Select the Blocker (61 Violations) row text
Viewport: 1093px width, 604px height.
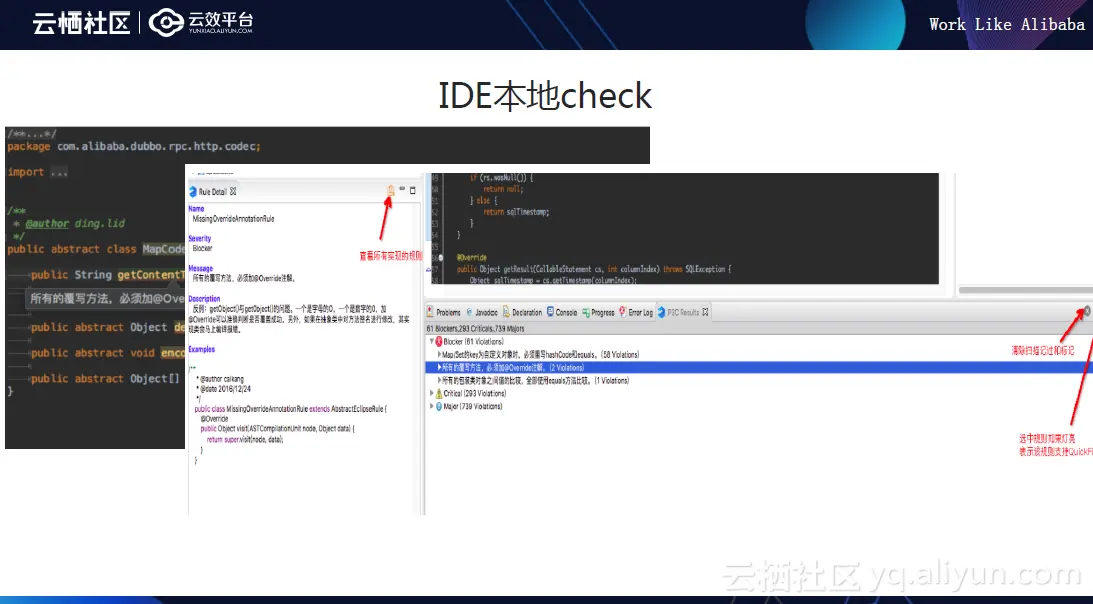473,342
